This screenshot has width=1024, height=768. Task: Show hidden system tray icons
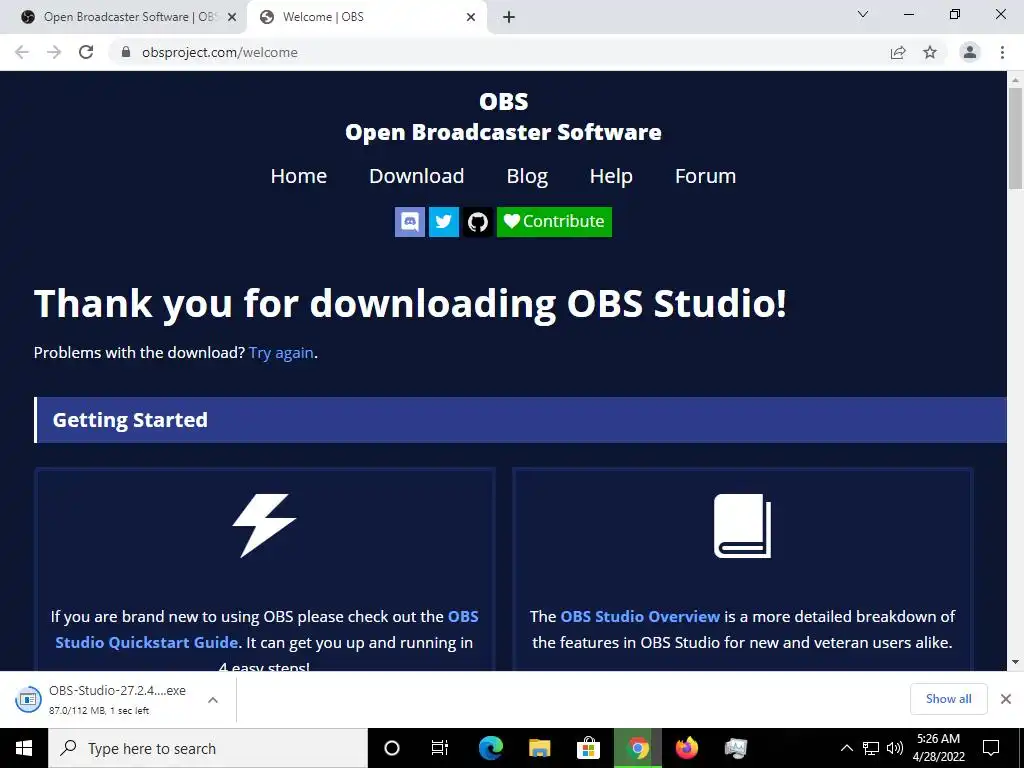click(846, 748)
